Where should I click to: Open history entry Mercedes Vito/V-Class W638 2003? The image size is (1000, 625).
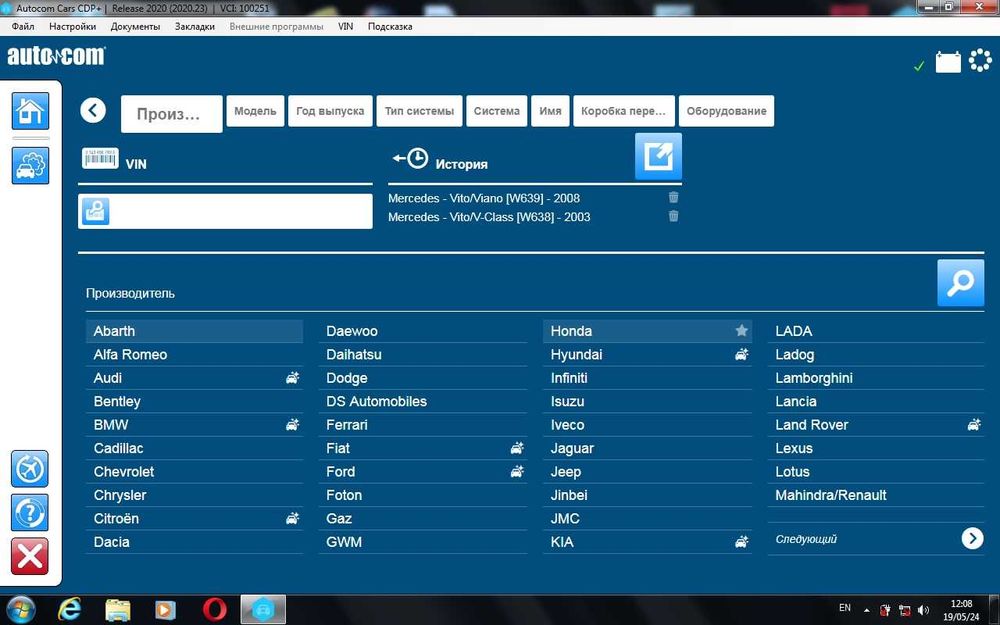pyautogui.click(x=489, y=217)
